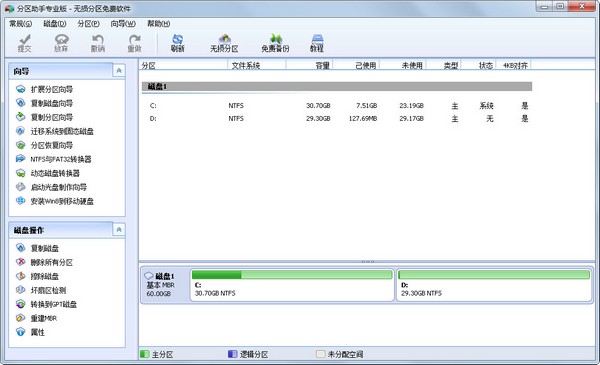Viewport: 600px width, 365px height.
Task: Click the 未分配空间 legend swatch
Action: (x=320, y=354)
